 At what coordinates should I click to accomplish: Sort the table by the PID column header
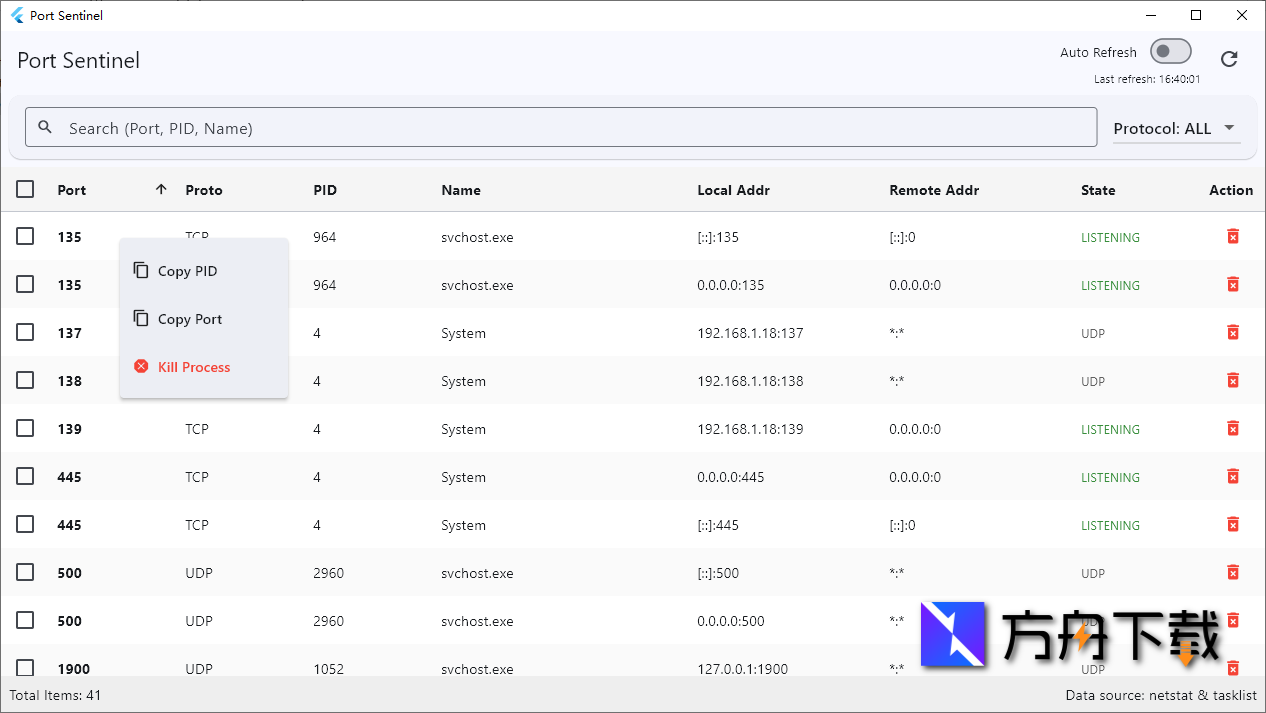(x=325, y=190)
